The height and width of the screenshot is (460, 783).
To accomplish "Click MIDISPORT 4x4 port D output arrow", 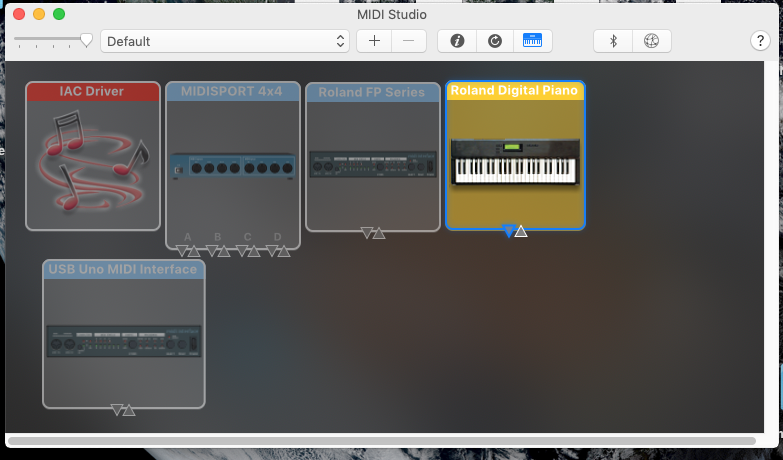I will [x=284, y=251].
